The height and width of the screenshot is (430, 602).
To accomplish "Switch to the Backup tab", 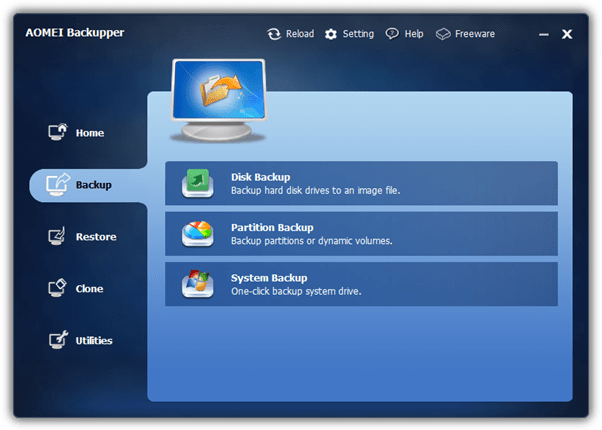I will coord(88,185).
